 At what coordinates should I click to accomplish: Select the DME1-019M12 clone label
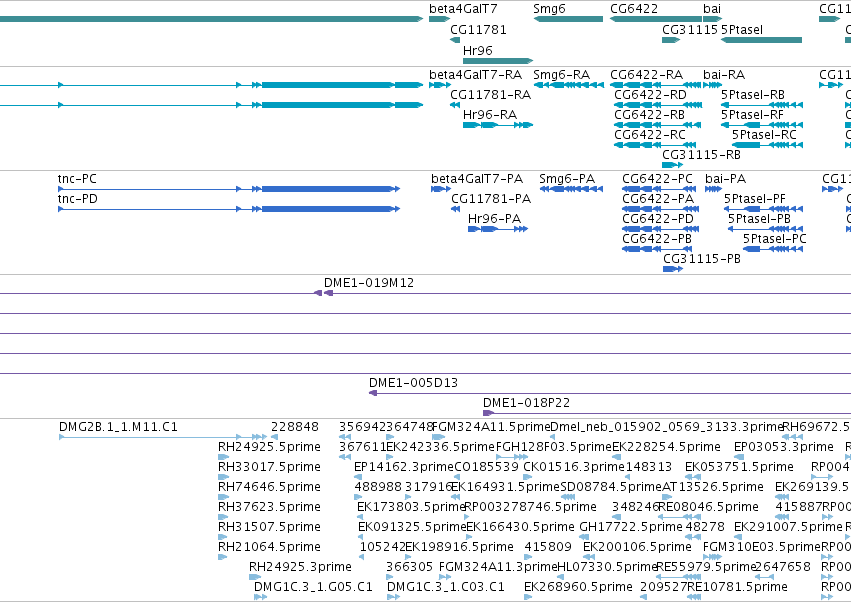[369, 283]
